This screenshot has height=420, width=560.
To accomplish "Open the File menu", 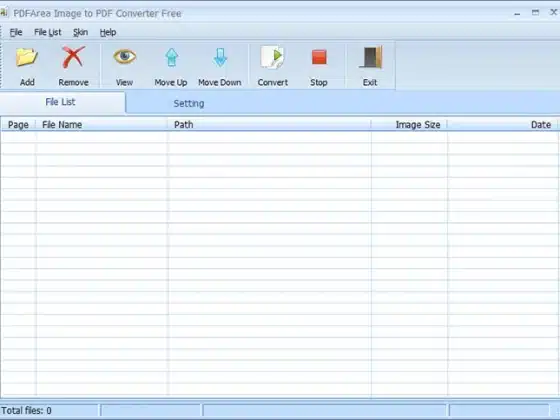I will click(x=16, y=32).
